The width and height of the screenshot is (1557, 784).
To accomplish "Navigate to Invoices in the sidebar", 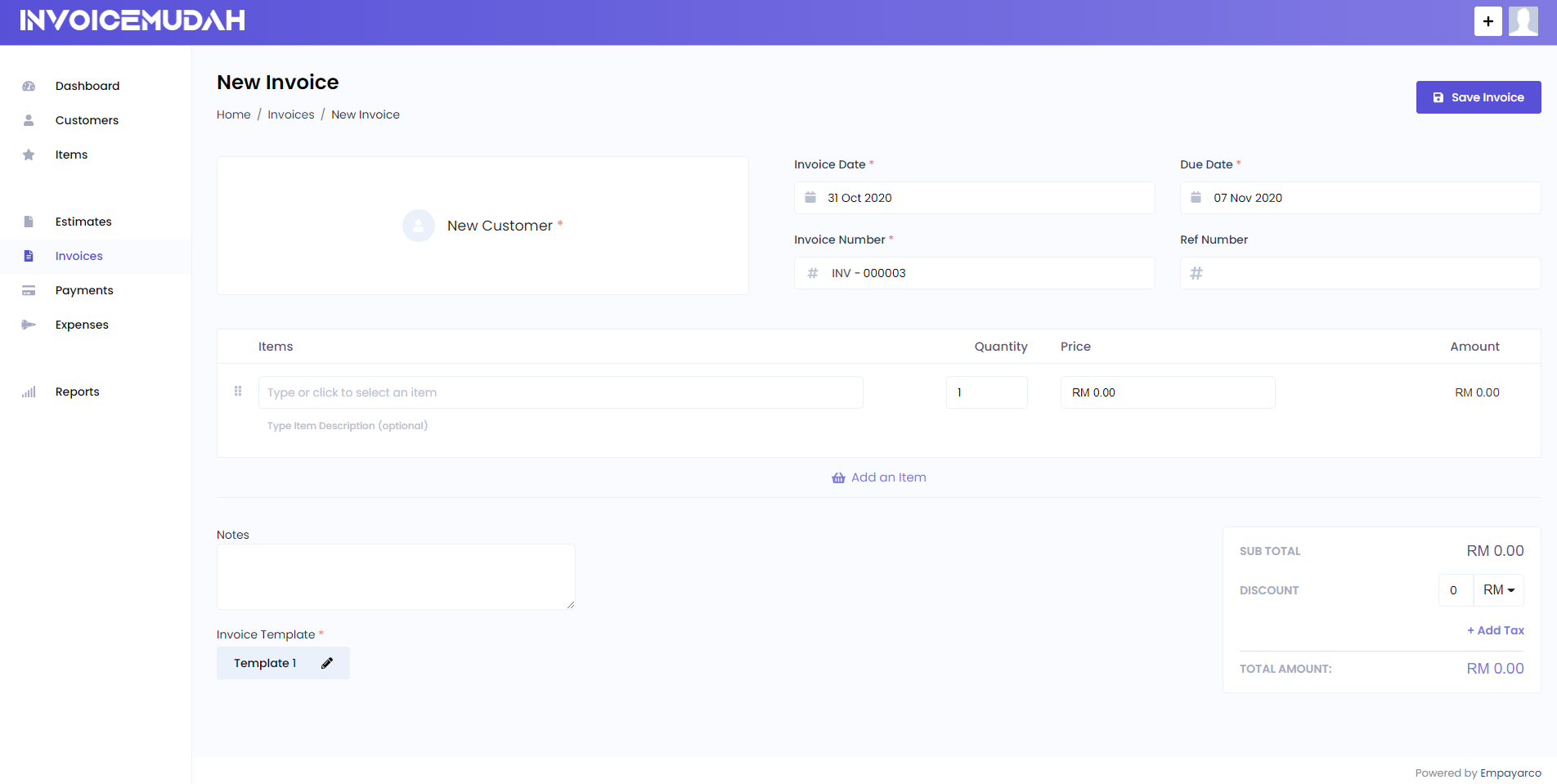I will click(79, 256).
